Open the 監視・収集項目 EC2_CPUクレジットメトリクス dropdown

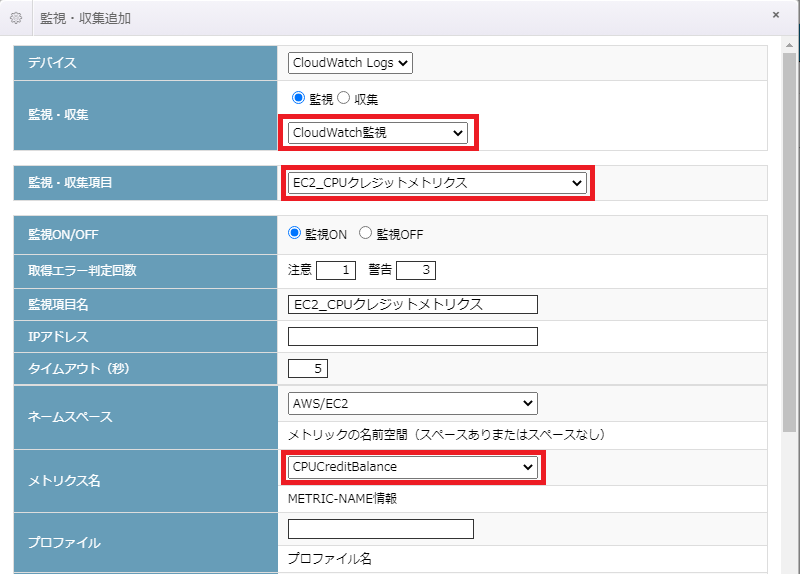click(x=437, y=183)
